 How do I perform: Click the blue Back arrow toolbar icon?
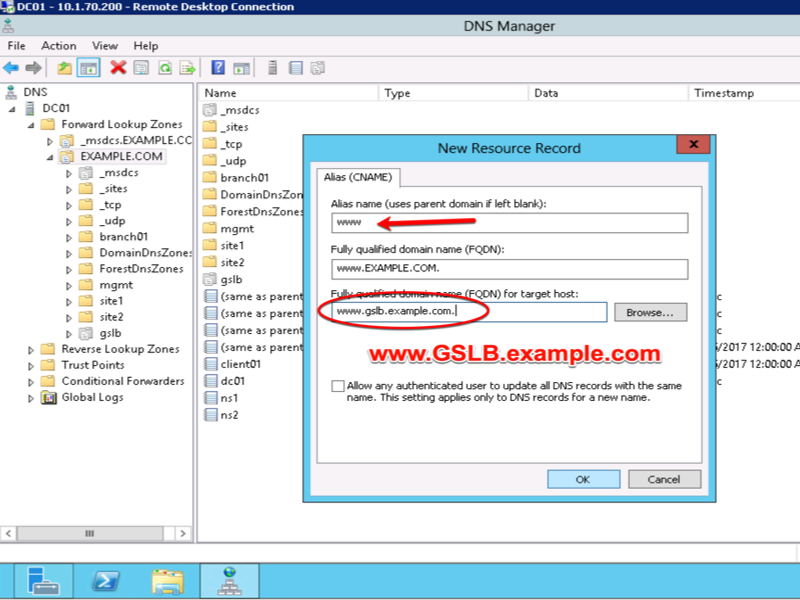(11, 67)
